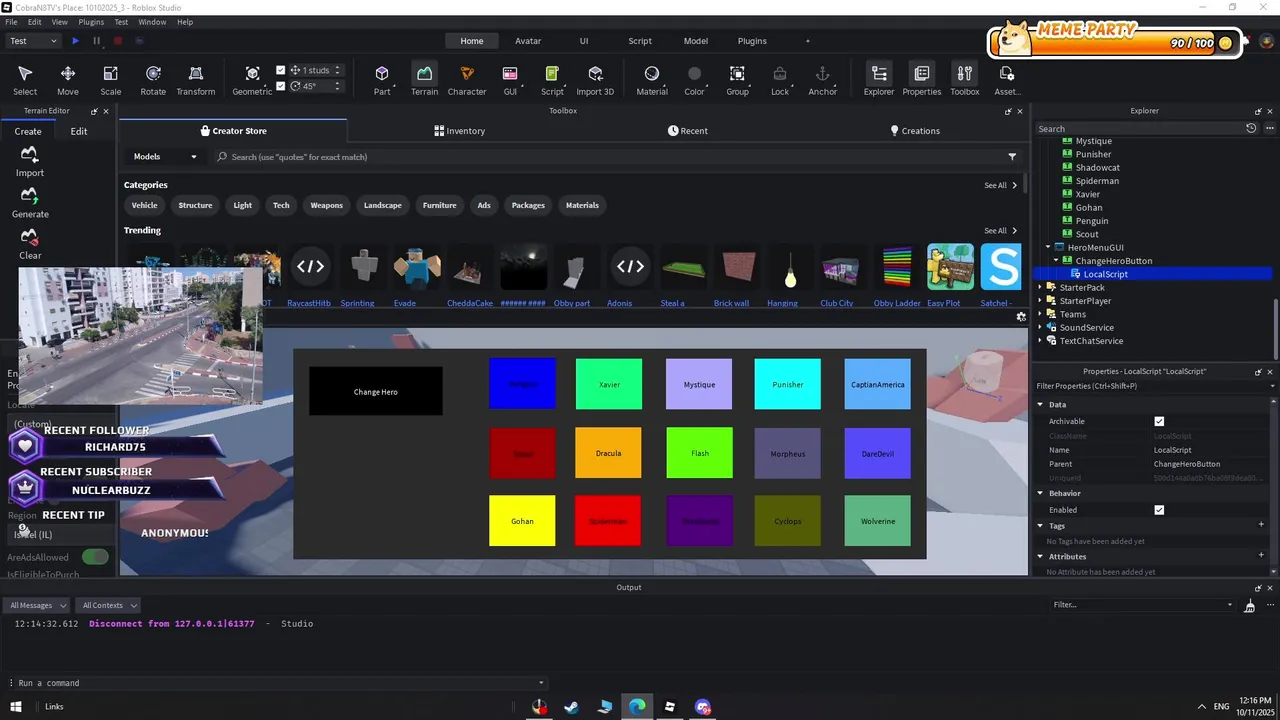Screen dimensions: 1280x720
Task: Select the Vehicle category chip
Action: (145, 205)
